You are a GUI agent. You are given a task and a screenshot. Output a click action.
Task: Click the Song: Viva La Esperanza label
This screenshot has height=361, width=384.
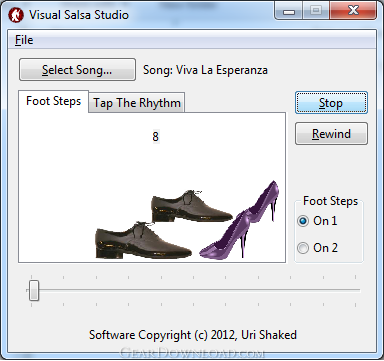click(205, 70)
